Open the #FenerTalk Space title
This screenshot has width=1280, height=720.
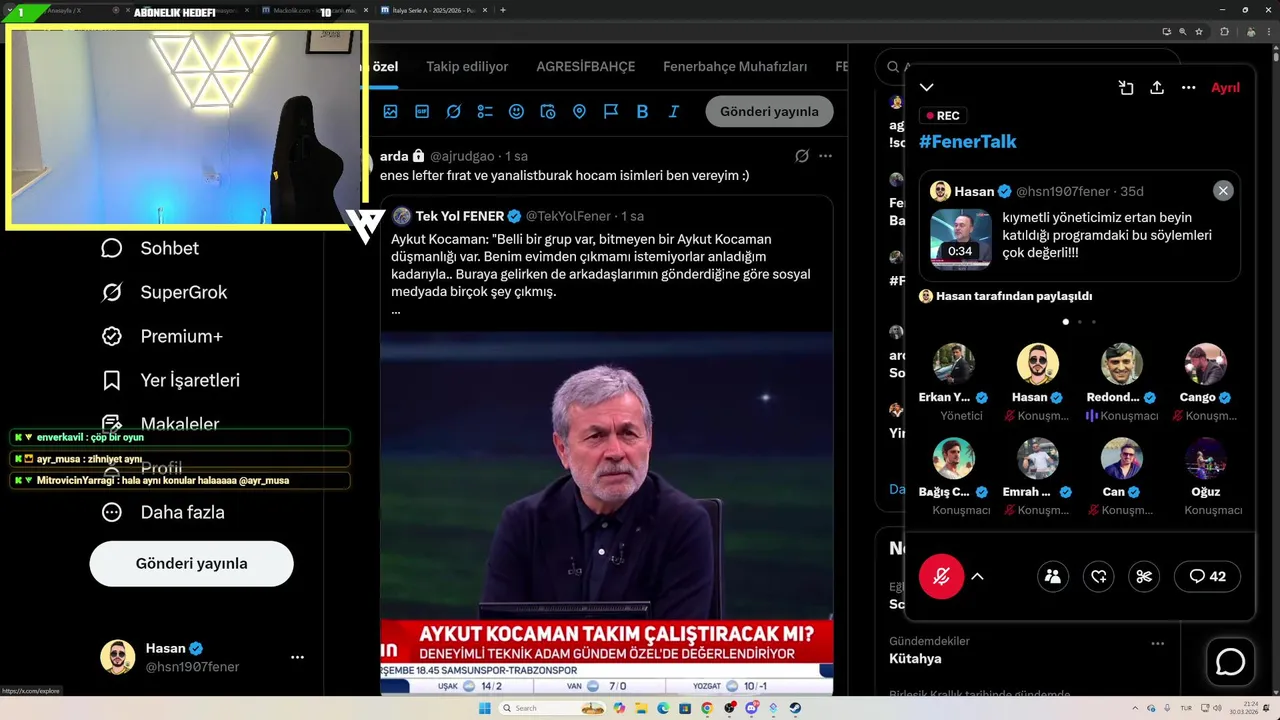967,141
